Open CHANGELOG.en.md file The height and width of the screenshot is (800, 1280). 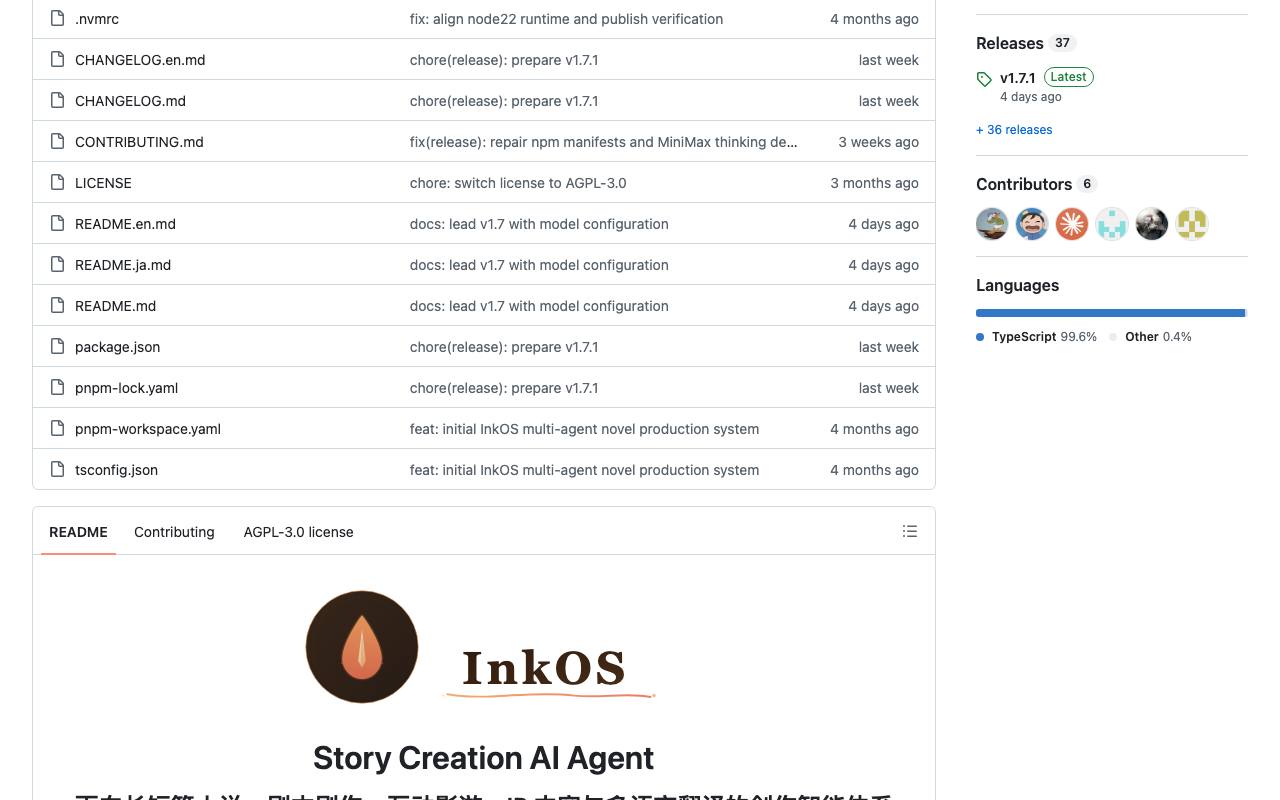click(140, 60)
